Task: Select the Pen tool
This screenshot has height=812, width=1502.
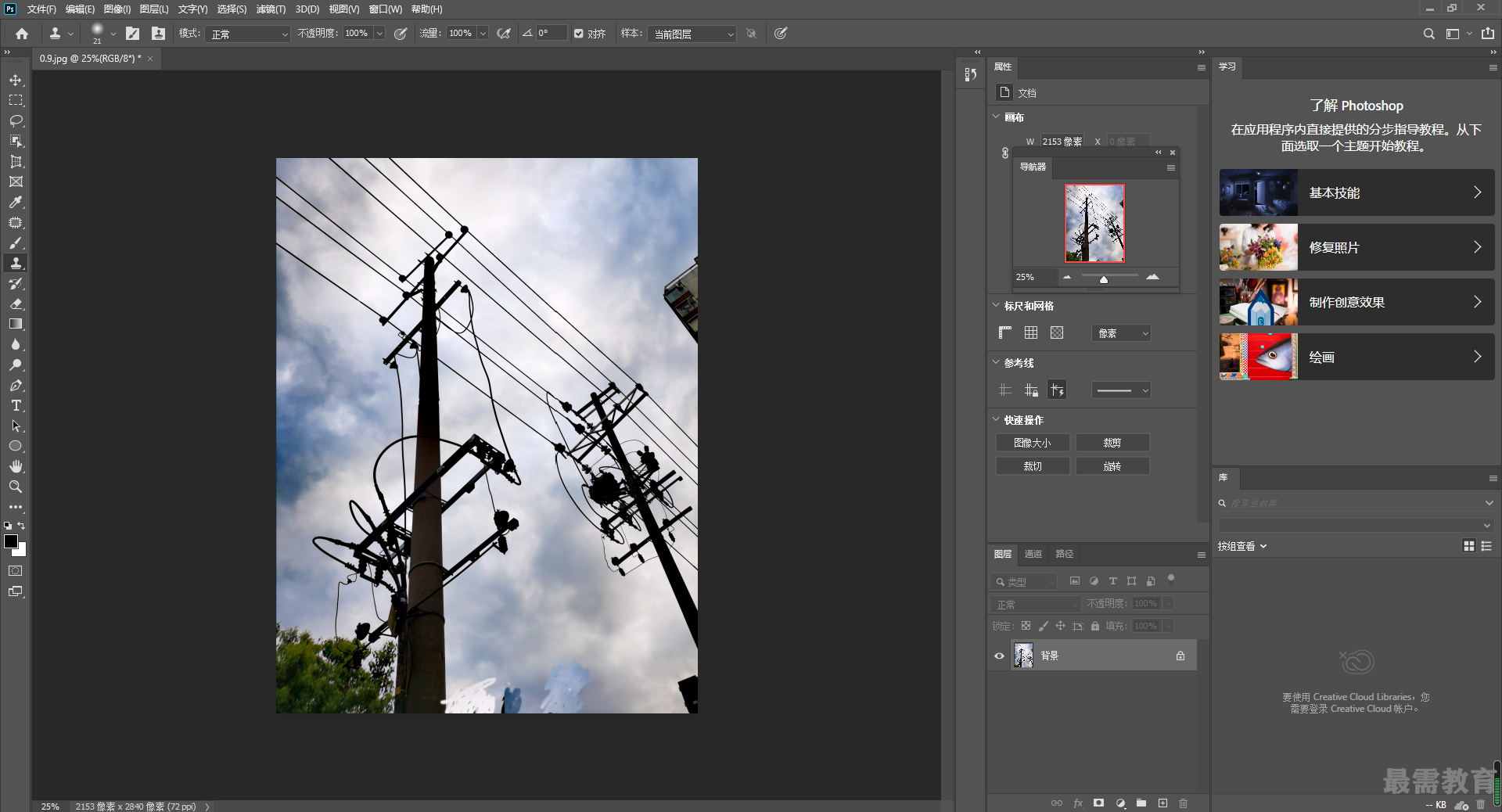Action: pyautogui.click(x=16, y=385)
